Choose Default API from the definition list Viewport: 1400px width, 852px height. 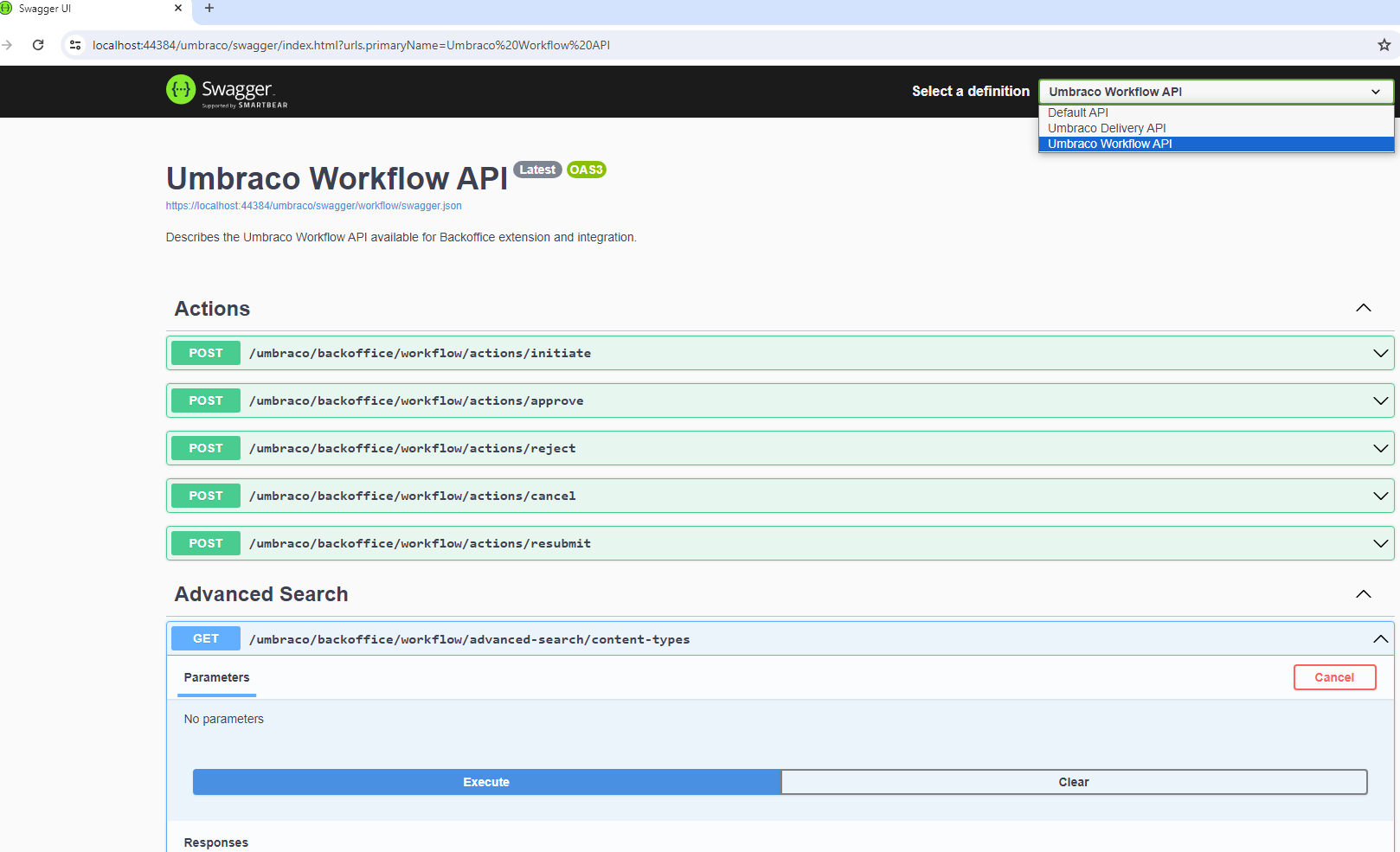[x=1216, y=112]
